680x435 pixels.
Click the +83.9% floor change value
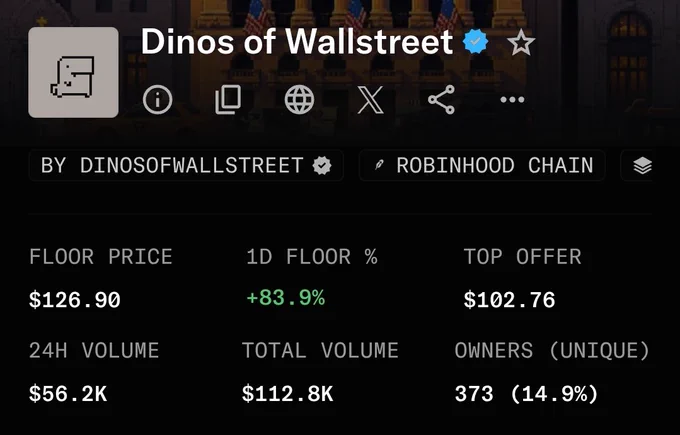[x=285, y=298]
